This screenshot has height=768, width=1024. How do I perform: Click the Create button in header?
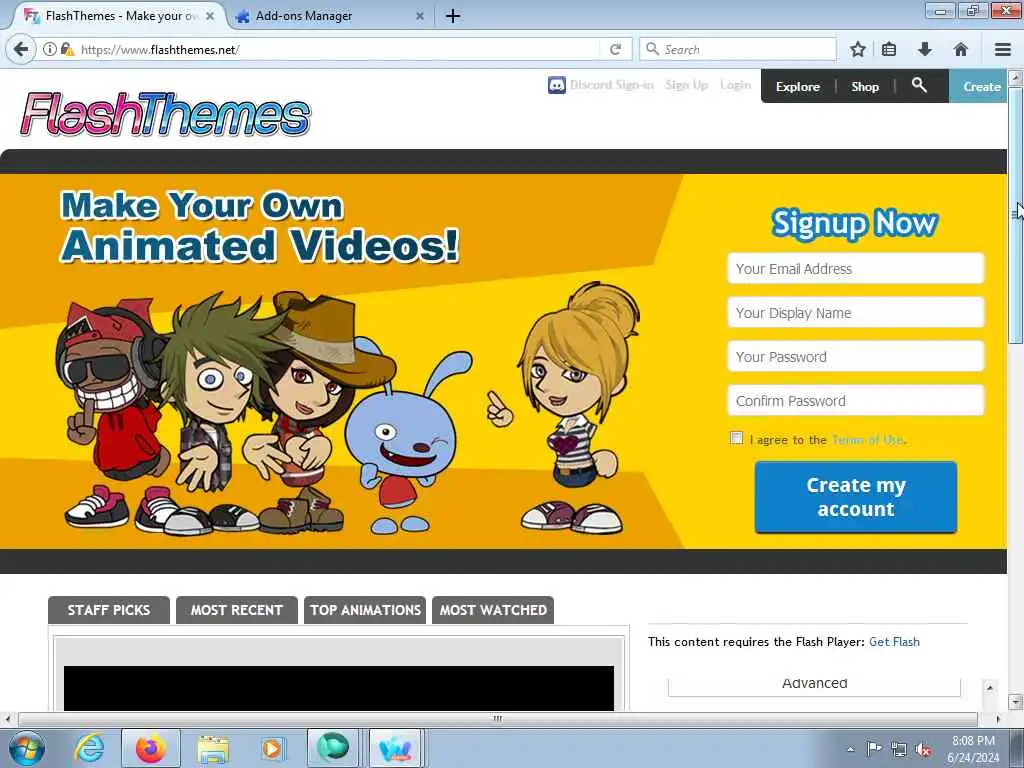tap(978, 86)
